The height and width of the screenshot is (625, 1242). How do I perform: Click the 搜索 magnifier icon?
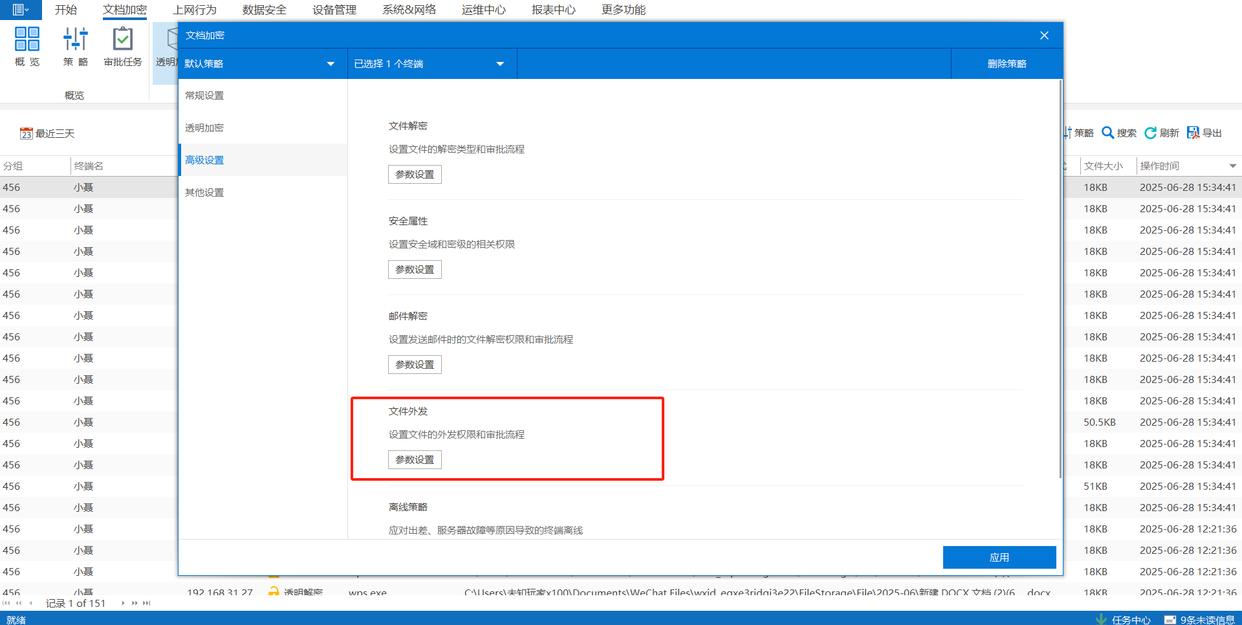point(1108,133)
